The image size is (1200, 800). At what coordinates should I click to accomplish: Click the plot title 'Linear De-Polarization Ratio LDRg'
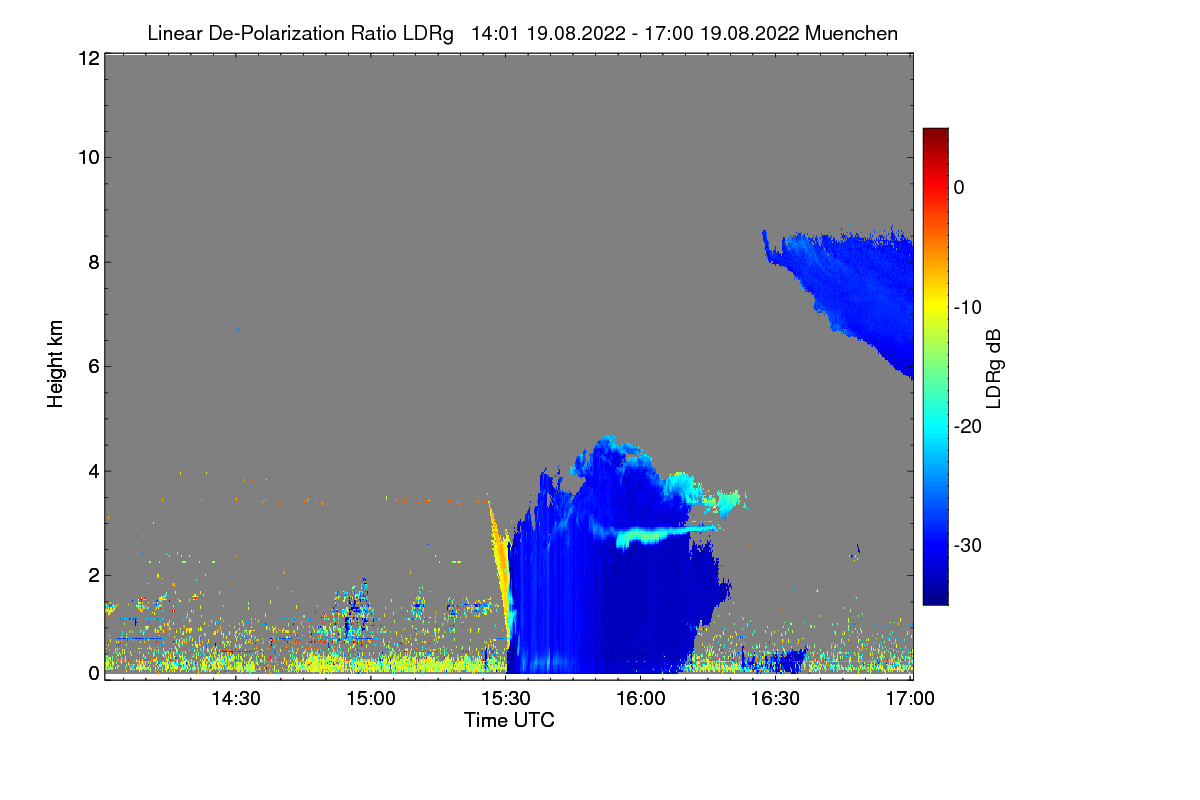tap(300, 33)
